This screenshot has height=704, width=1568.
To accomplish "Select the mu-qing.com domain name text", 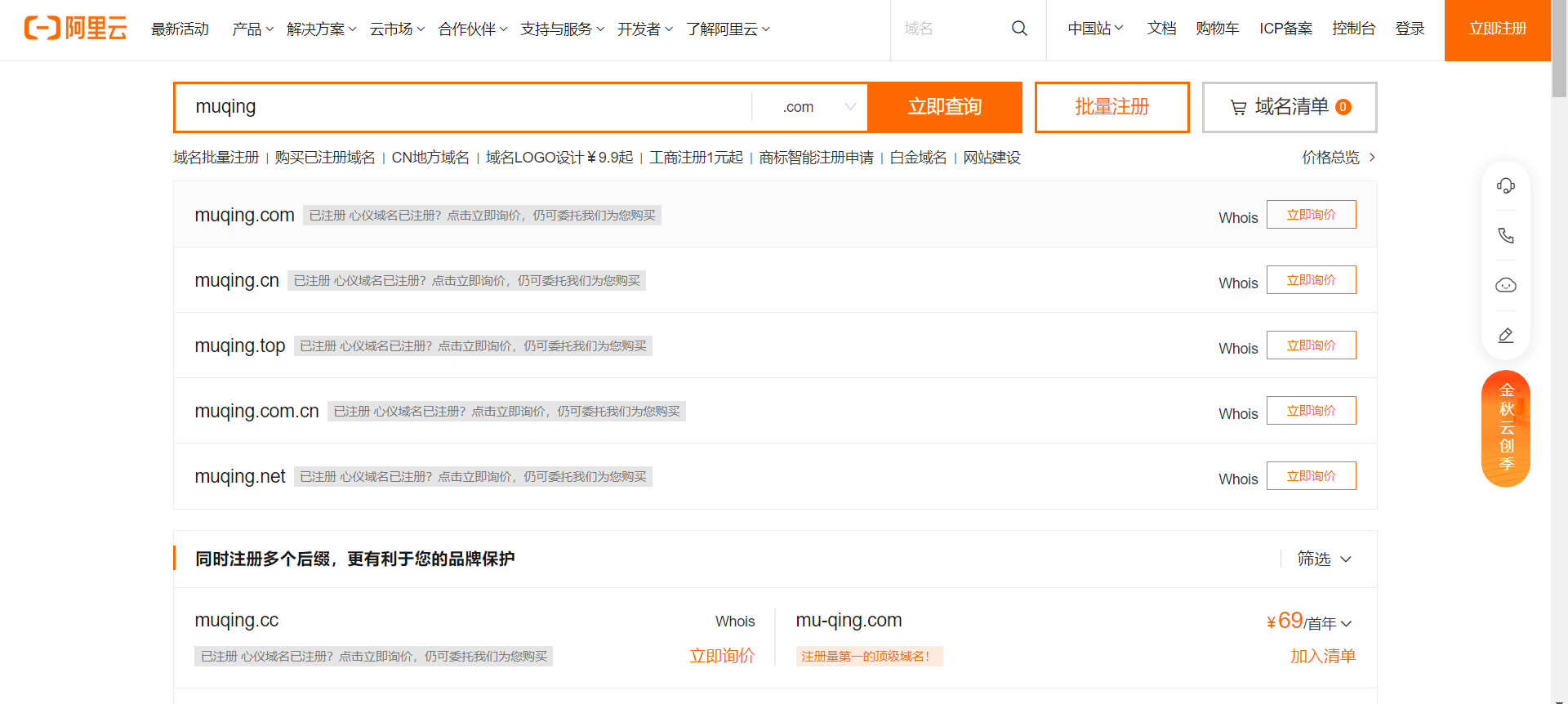I will [x=849, y=621].
